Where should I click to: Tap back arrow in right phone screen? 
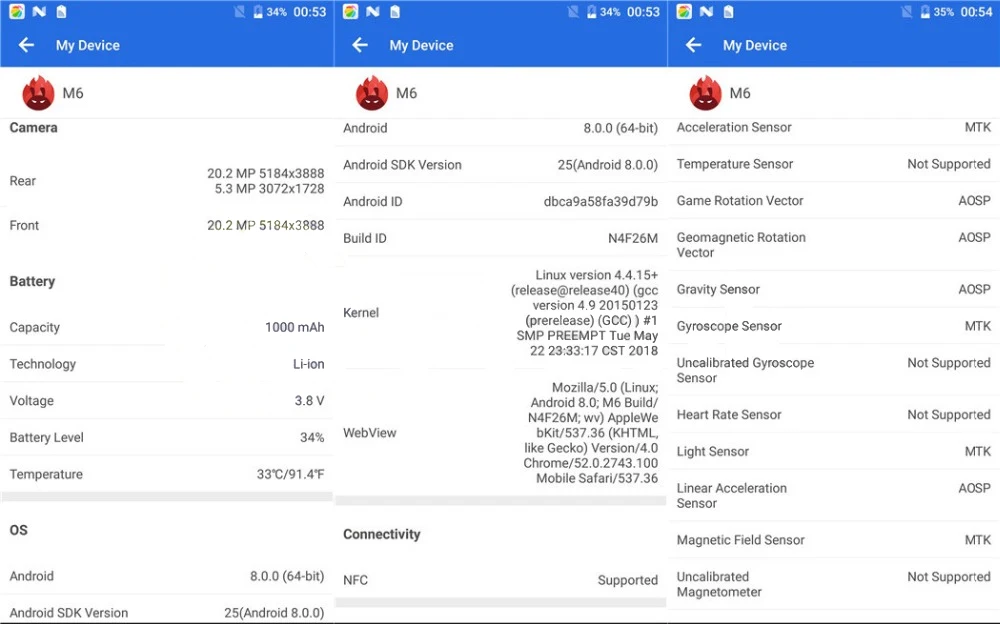tap(693, 45)
